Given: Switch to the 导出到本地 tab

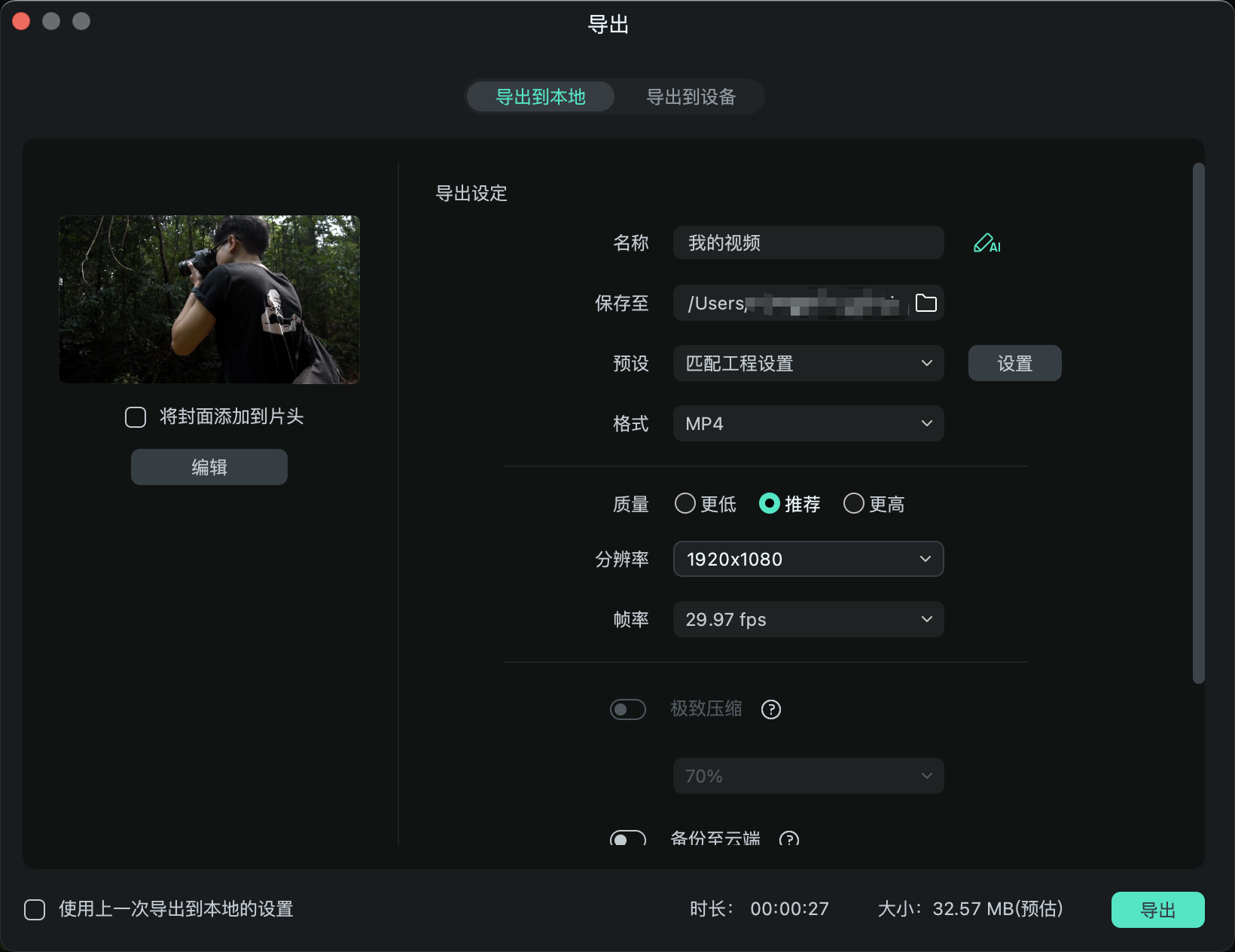Looking at the screenshot, I should click(x=540, y=96).
